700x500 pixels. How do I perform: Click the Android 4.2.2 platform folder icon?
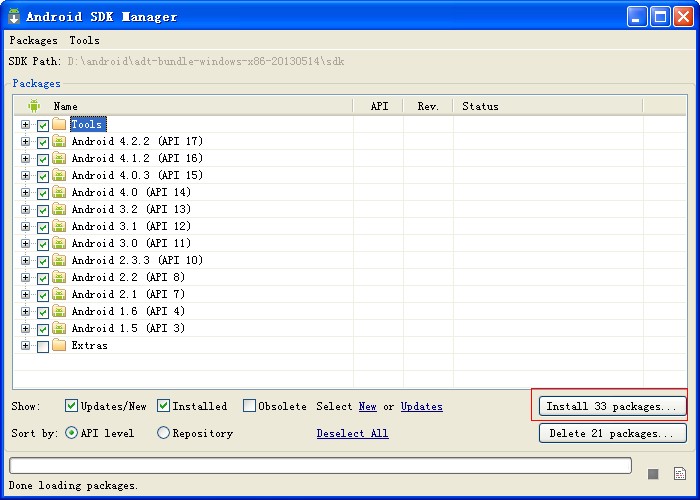(x=59, y=141)
